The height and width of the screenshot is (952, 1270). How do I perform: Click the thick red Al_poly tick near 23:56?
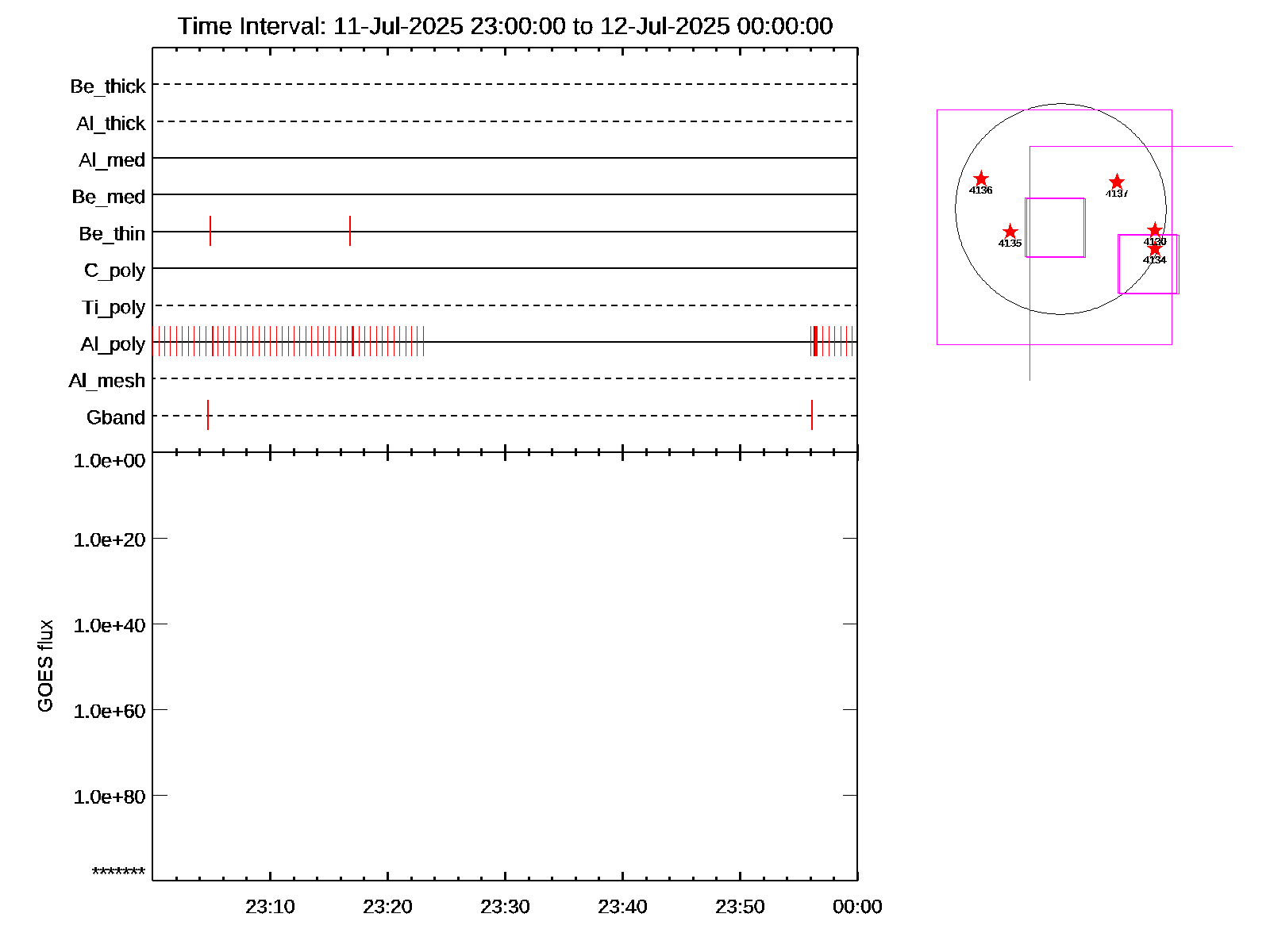pyautogui.click(x=815, y=341)
